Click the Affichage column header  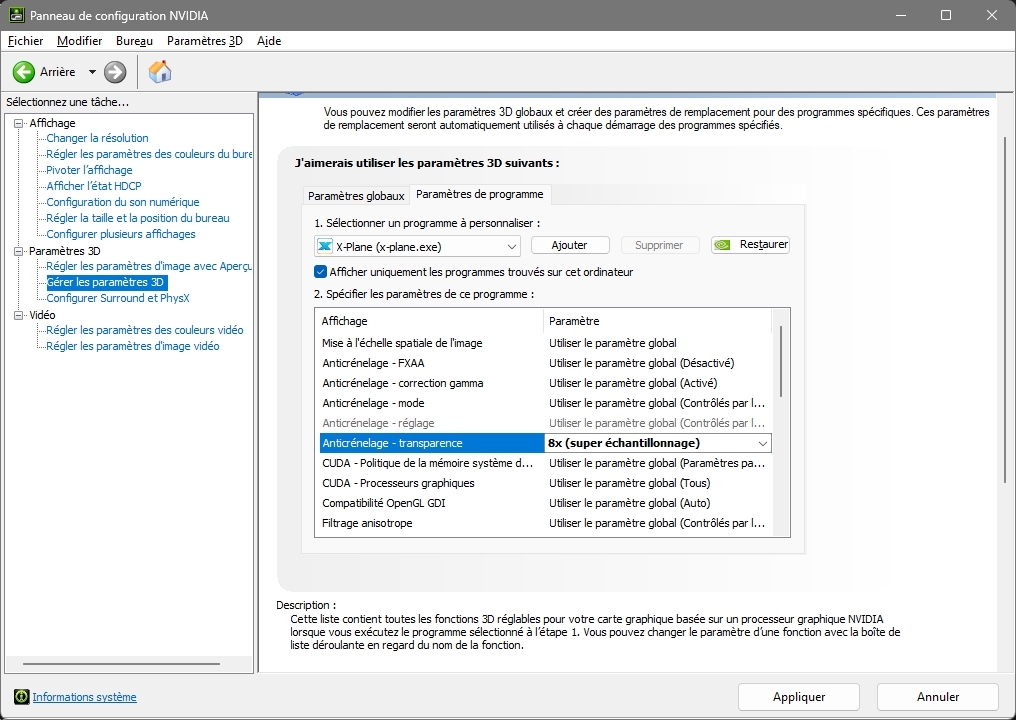[429, 321]
